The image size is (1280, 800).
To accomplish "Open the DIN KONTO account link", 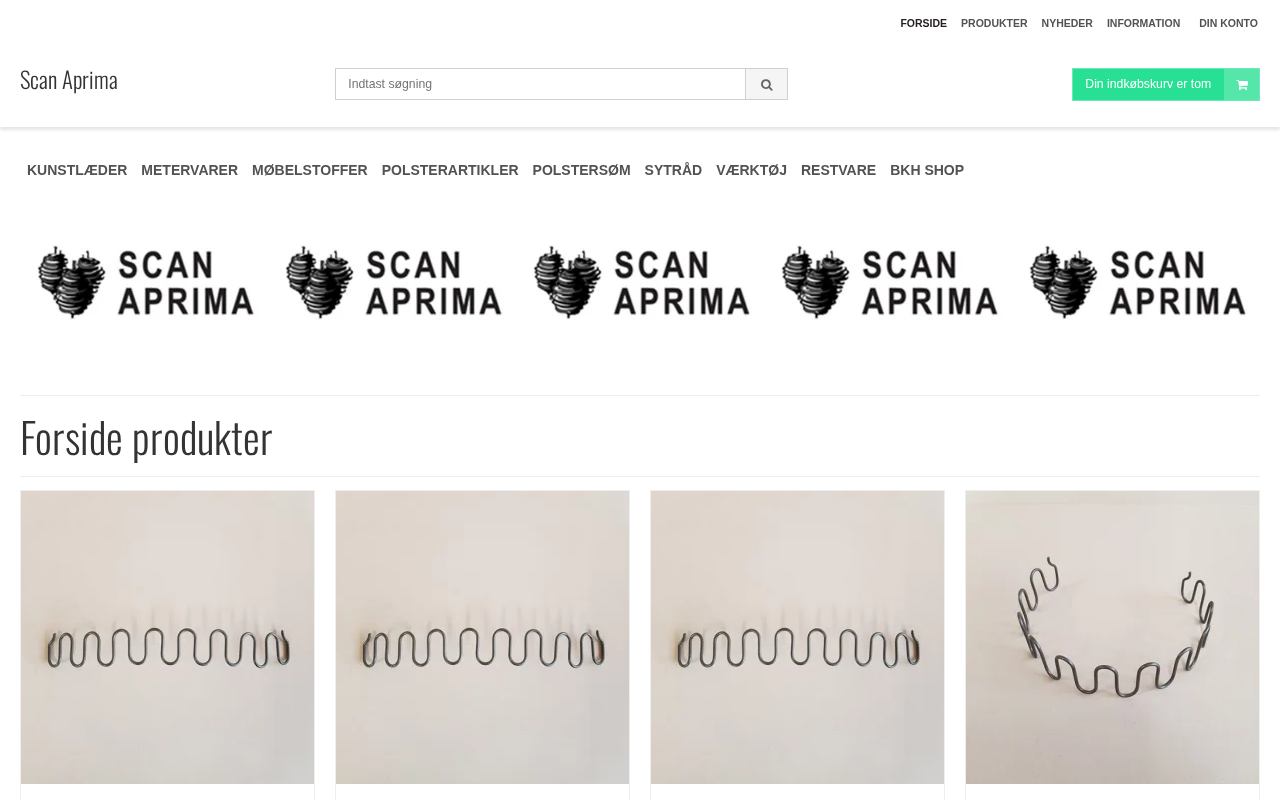I will pyautogui.click(x=1228, y=23).
